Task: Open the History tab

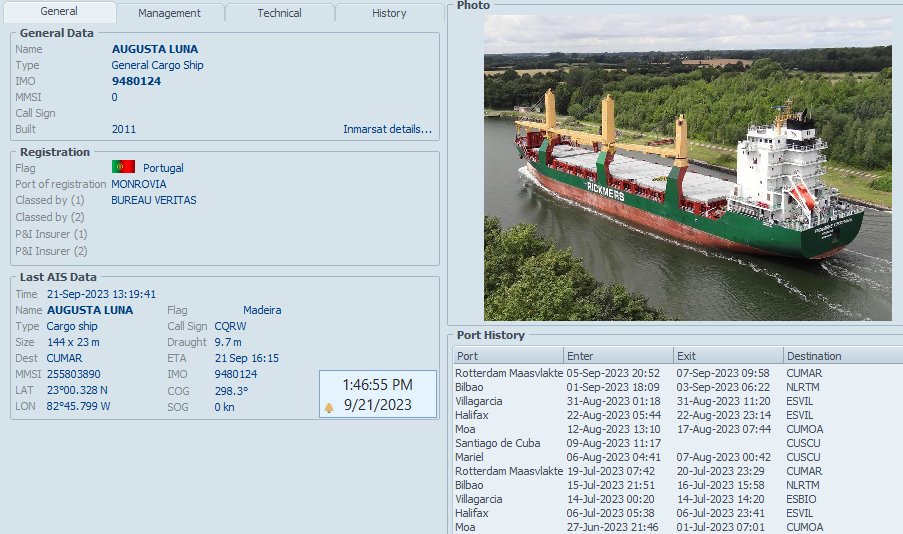Action: pos(389,13)
